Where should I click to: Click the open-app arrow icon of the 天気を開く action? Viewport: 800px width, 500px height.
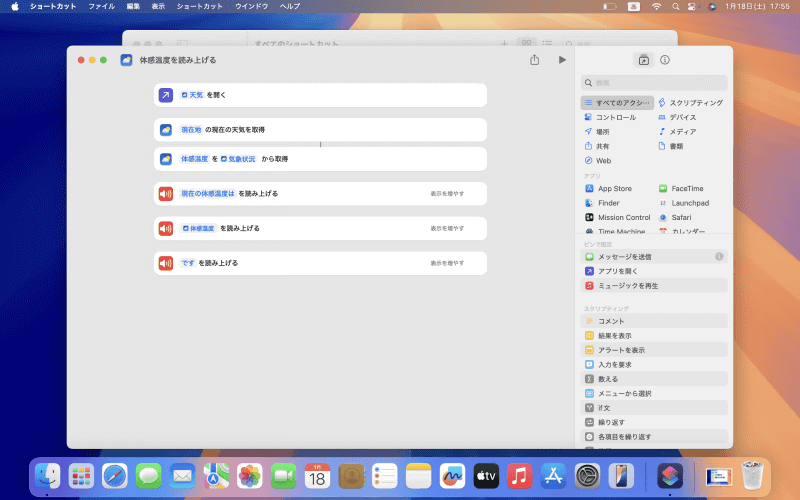click(x=165, y=95)
